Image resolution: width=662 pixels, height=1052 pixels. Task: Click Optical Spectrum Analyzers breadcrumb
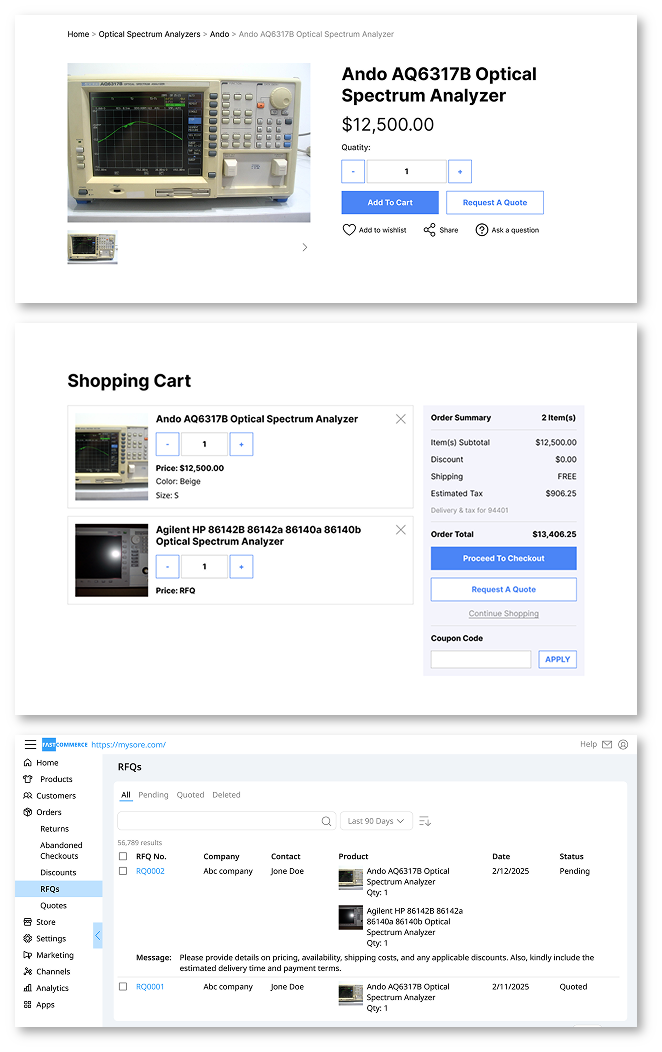(150, 34)
